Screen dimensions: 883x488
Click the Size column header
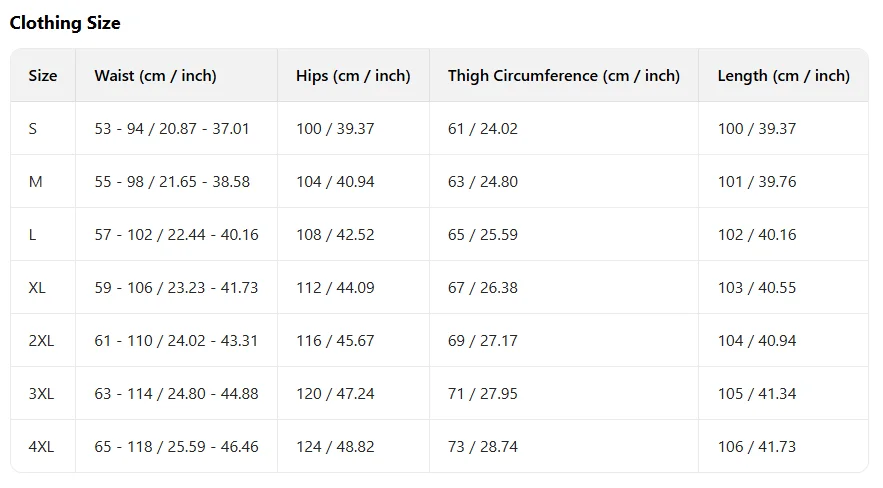click(x=43, y=76)
